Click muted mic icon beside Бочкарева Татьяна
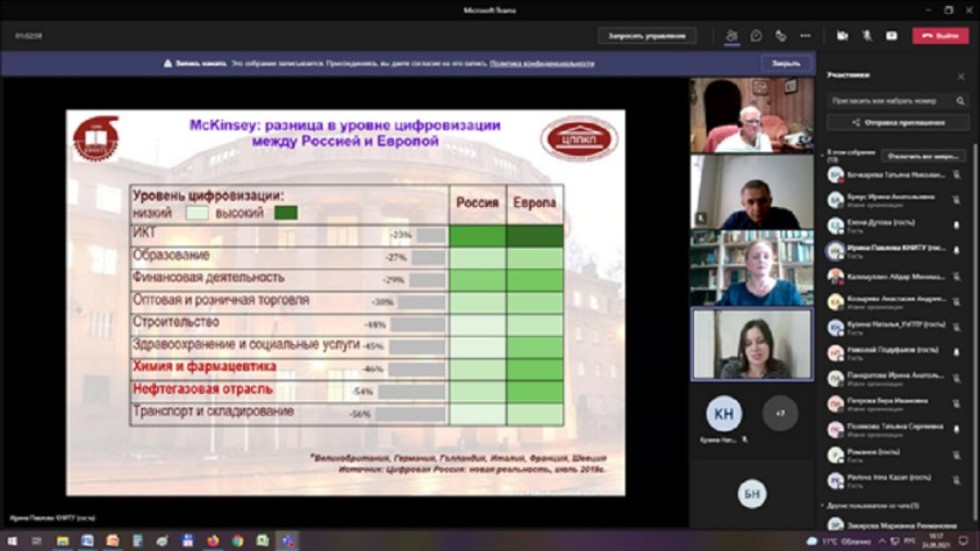 click(956, 175)
